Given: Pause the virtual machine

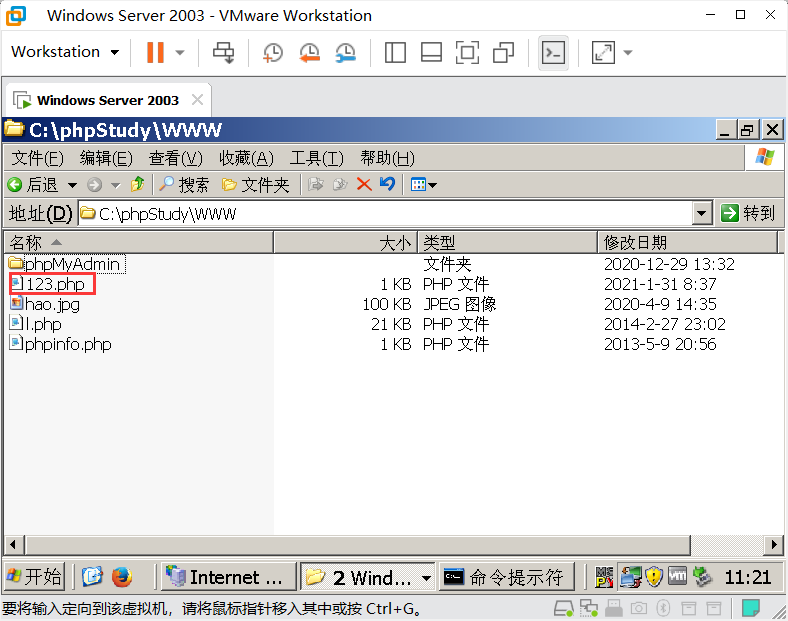Looking at the screenshot, I should coord(155,52).
